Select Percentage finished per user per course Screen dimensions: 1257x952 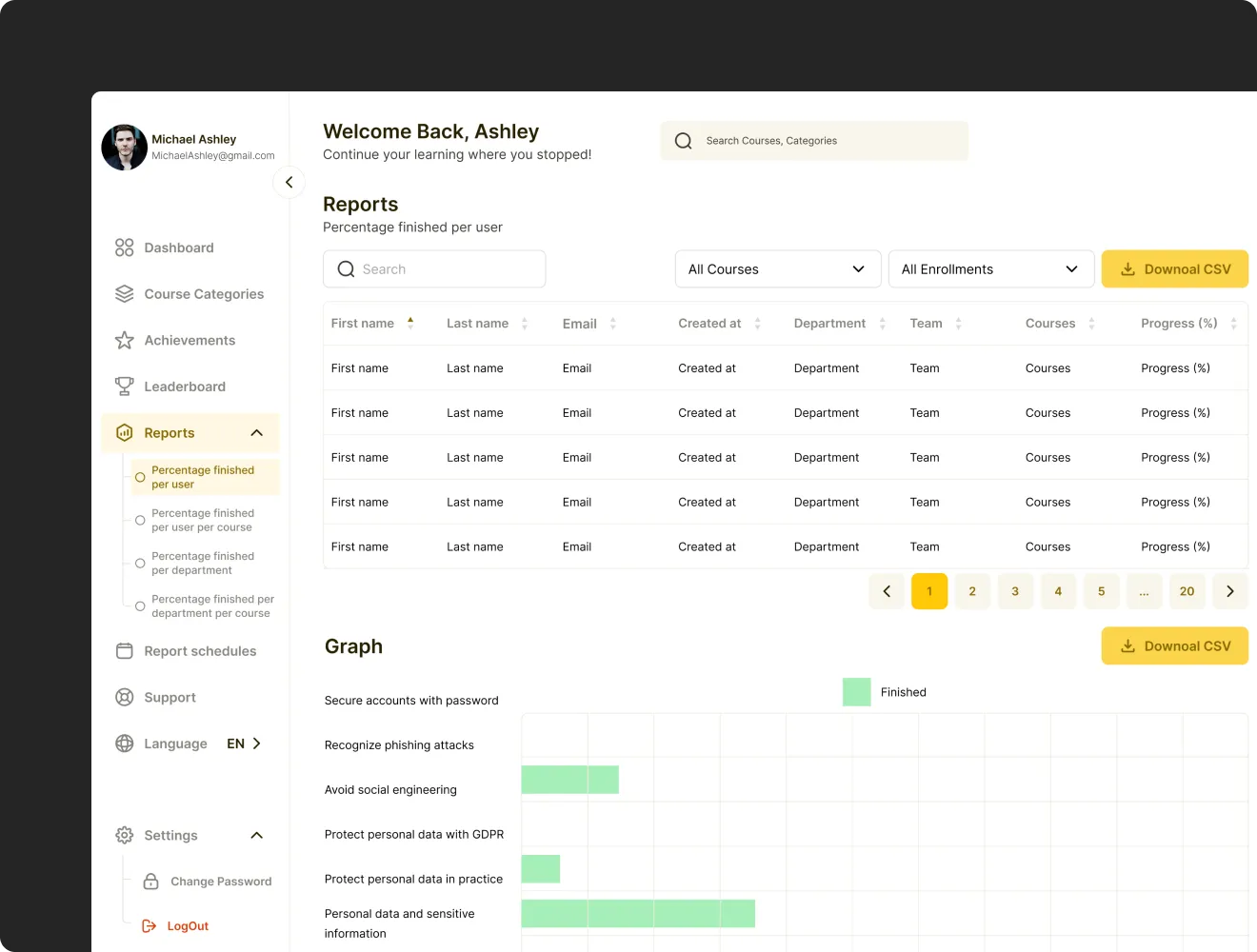pyautogui.click(x=202, y=520)
